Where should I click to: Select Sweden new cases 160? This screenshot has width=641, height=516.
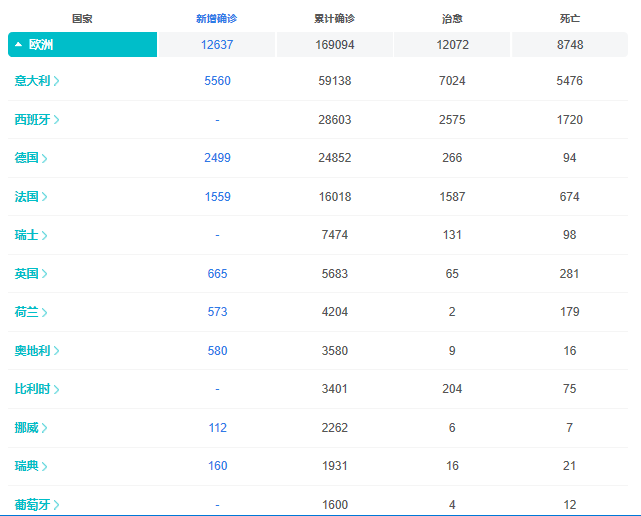[217, 466]
